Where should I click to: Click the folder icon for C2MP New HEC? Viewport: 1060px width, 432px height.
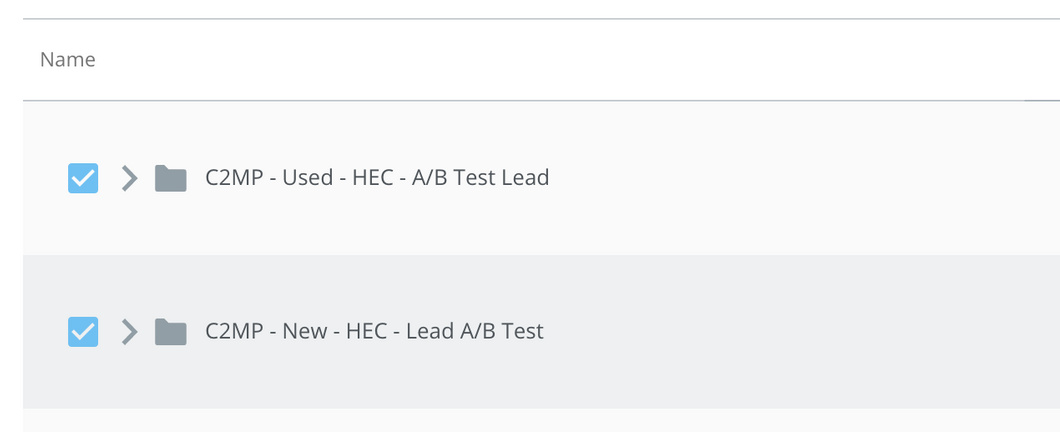coord(170,331)
